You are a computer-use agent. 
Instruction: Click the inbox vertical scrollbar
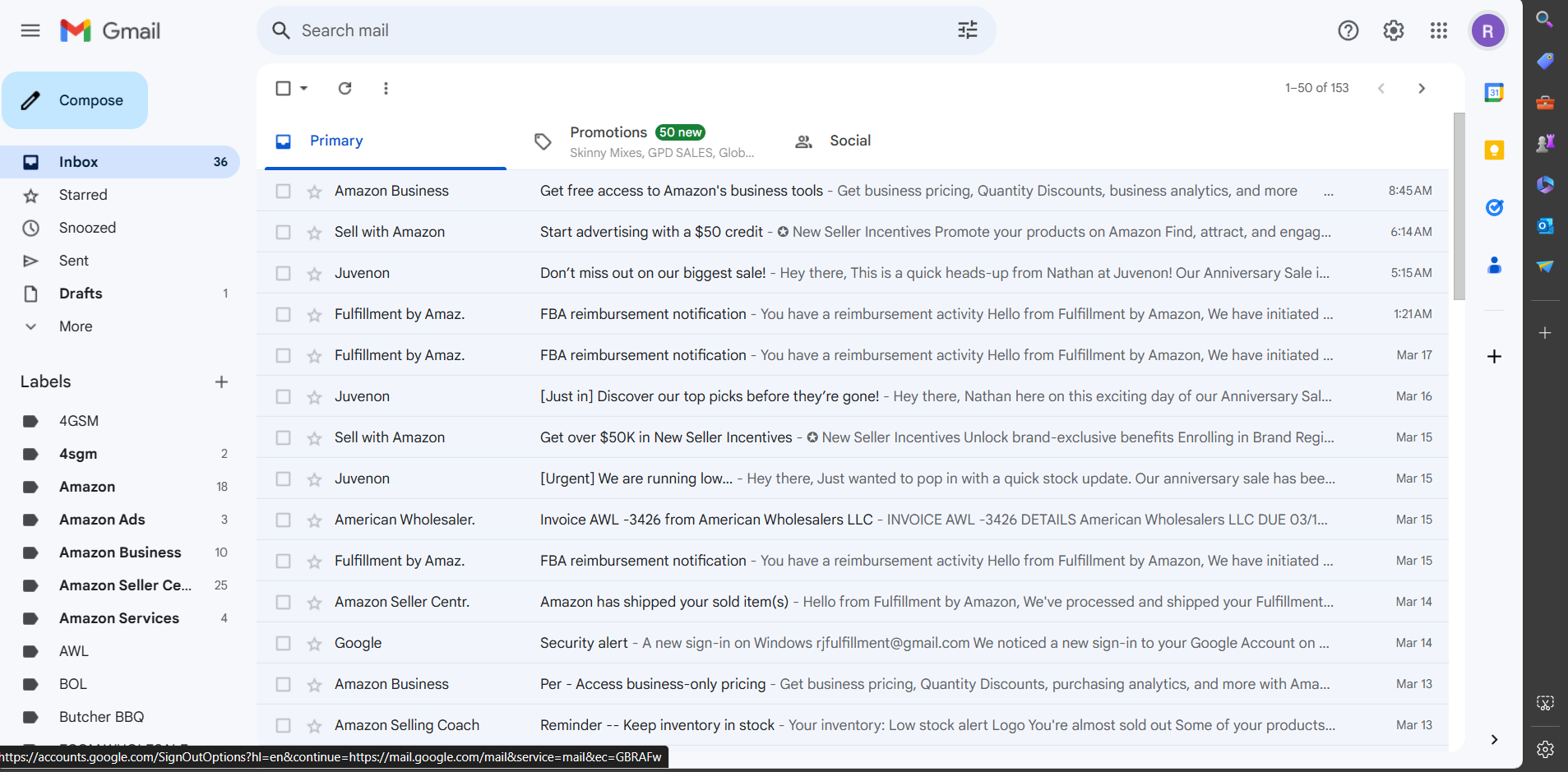[1459, 206]
